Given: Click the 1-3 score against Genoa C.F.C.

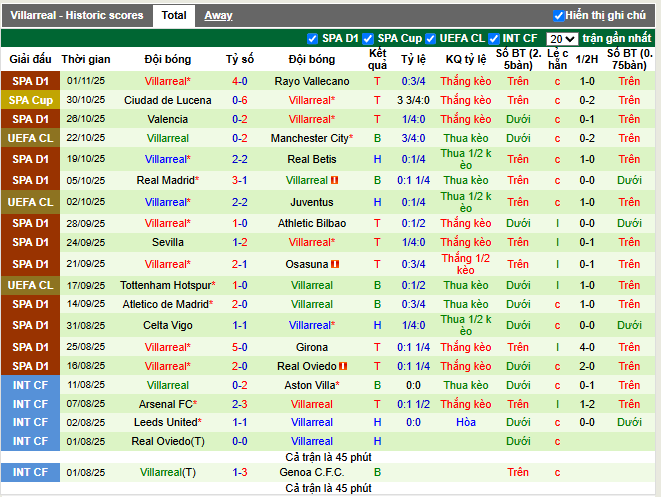Looking at the screenshot, I should point(239,473).
